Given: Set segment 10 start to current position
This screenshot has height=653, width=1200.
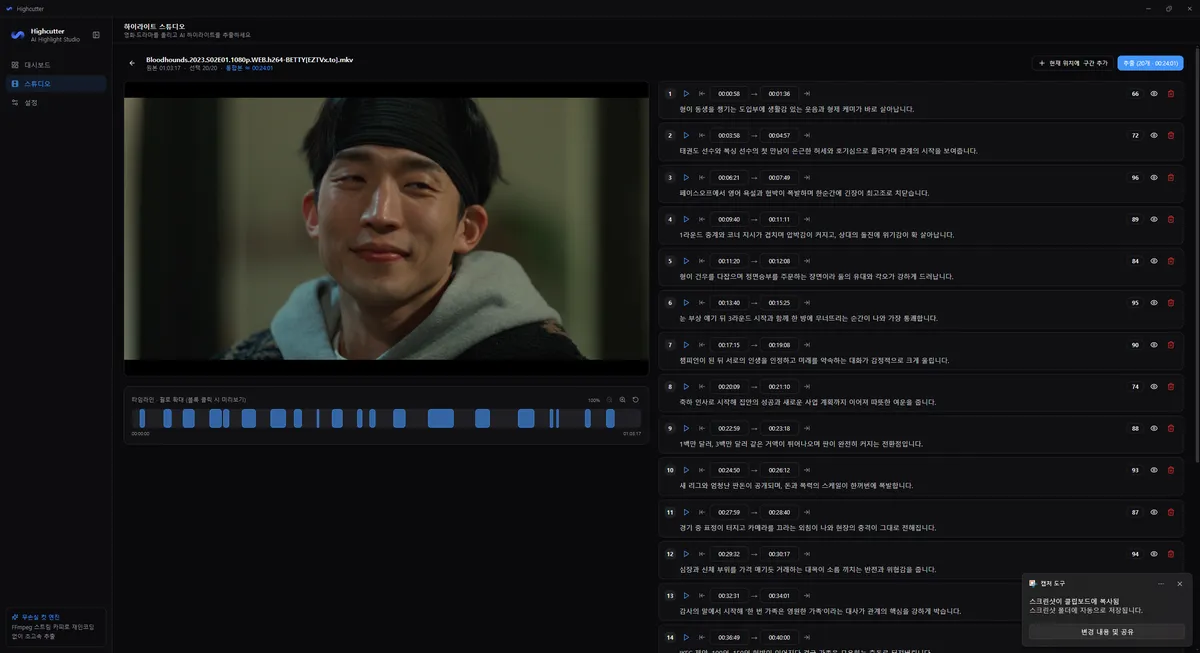Looking at the screenshot, I should click(x=702, y=470).
